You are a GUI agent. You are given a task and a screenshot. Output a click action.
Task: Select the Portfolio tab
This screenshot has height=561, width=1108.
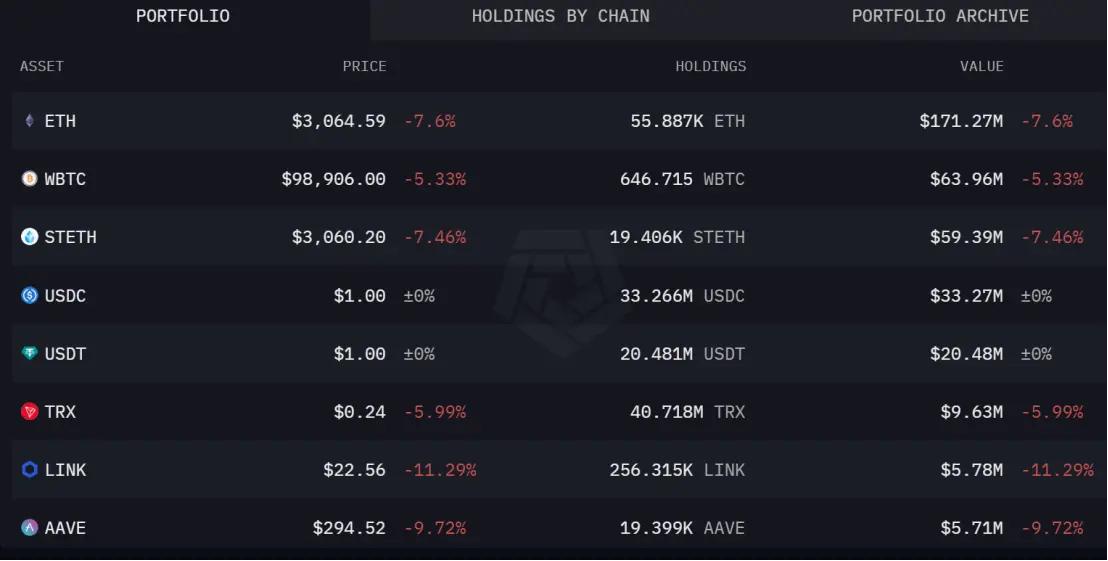(x=182, y=16)
